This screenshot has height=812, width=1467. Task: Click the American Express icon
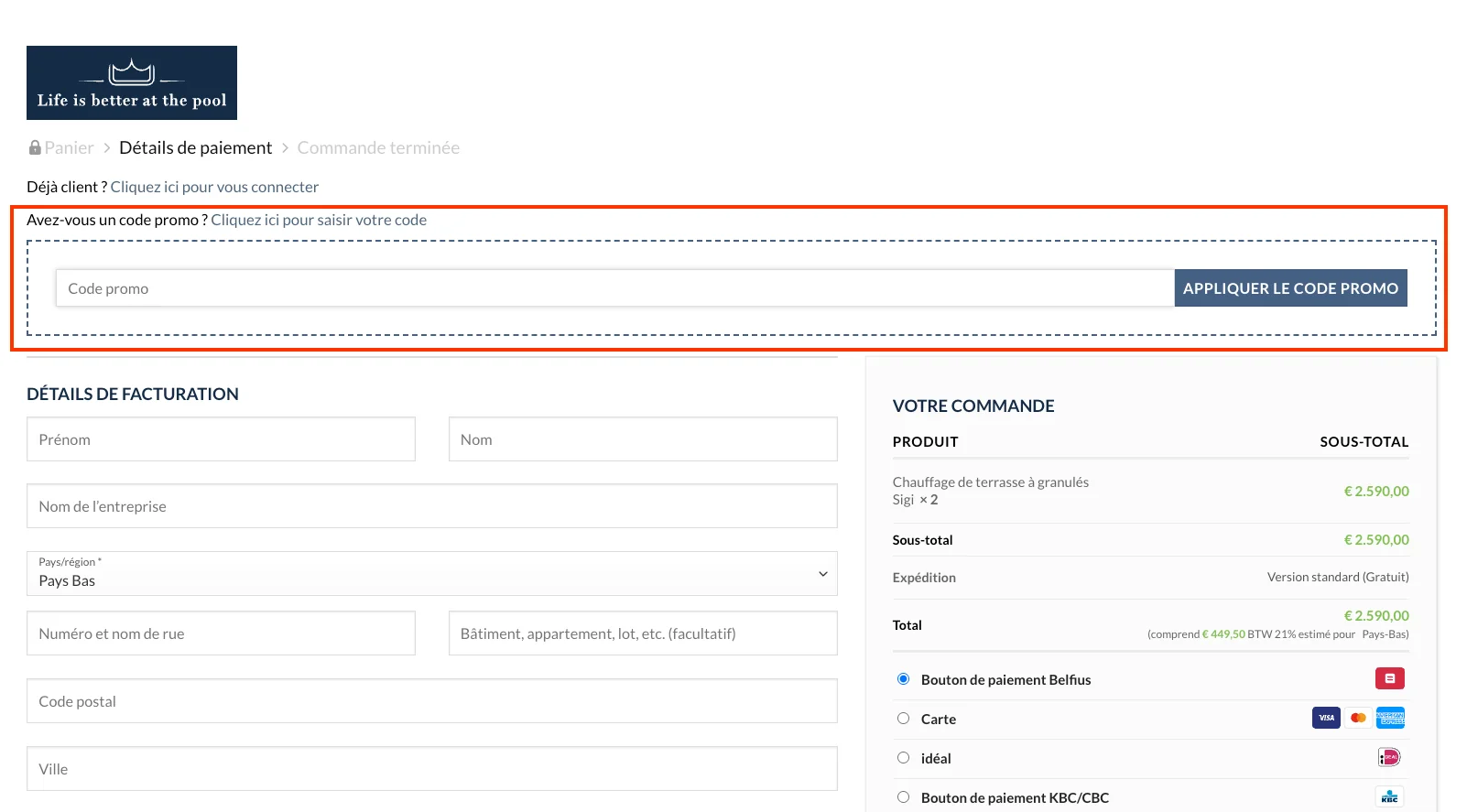point(1390,718)
